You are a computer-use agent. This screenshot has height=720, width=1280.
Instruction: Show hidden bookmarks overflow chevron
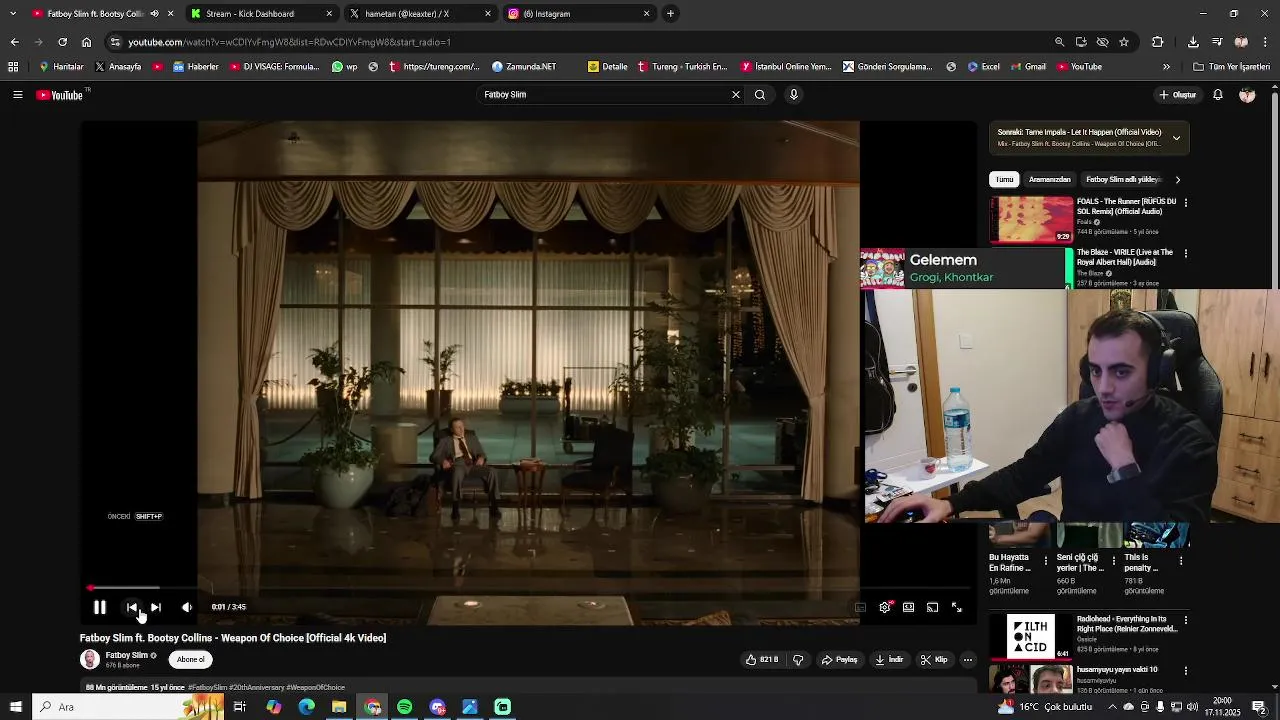pyautogui.click(x=1166, y=67)
